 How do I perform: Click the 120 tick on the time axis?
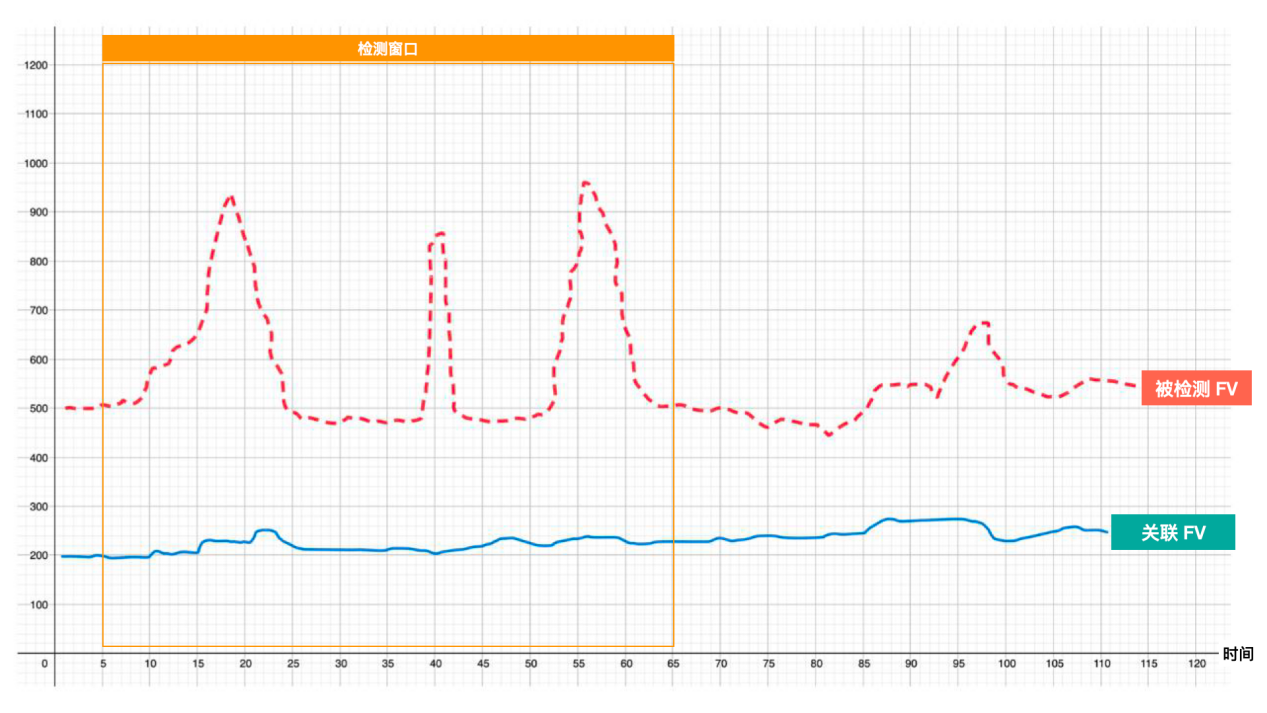pos(1196,664)
